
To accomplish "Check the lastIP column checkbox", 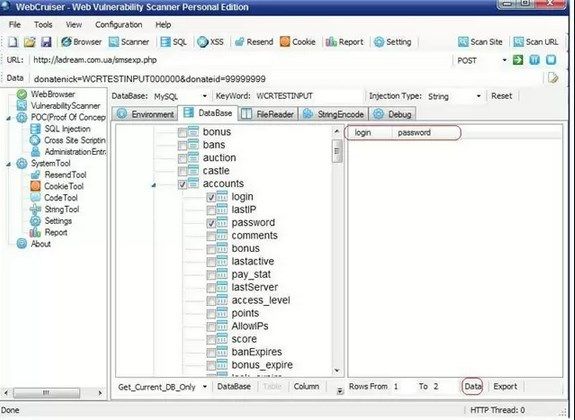I will (x=211, y=210).
